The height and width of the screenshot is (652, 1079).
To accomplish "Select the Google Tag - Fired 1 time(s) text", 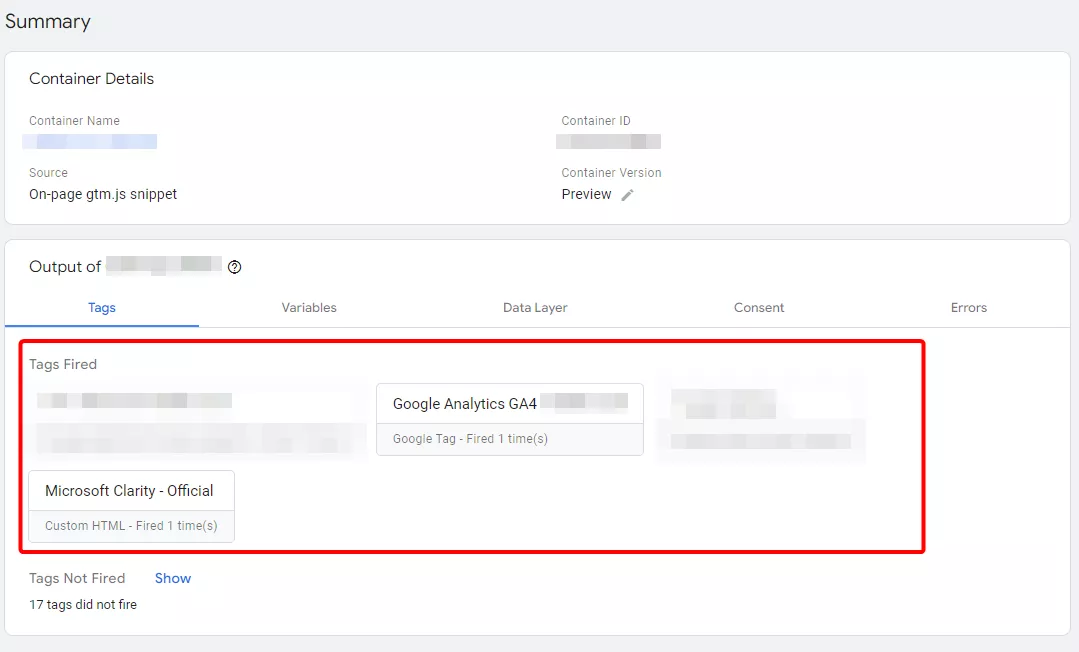I will [470, 439].
